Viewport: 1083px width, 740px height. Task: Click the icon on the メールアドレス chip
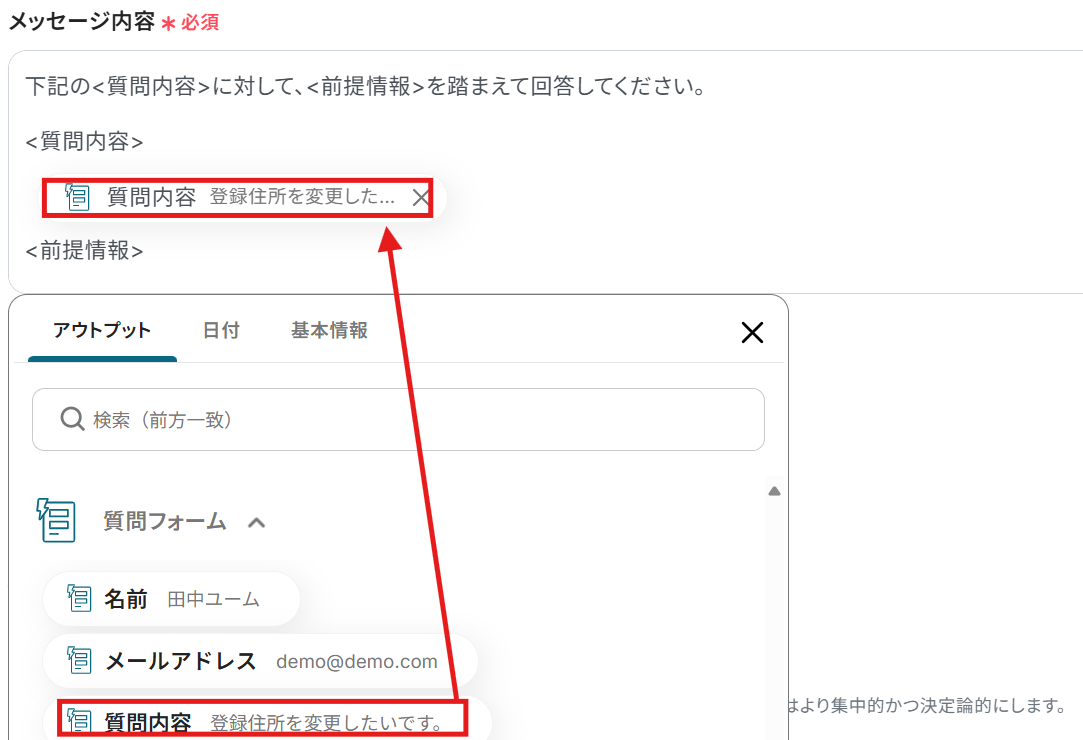79,661
